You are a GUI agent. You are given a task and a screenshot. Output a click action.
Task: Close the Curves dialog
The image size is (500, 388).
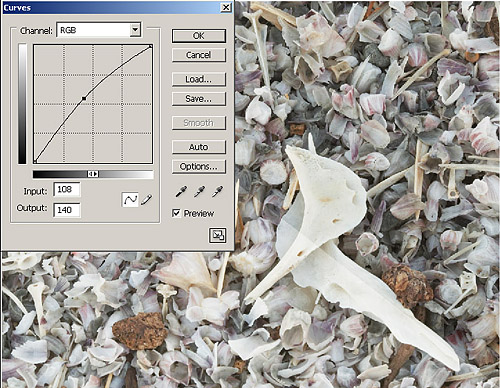(x=226, y=7)
